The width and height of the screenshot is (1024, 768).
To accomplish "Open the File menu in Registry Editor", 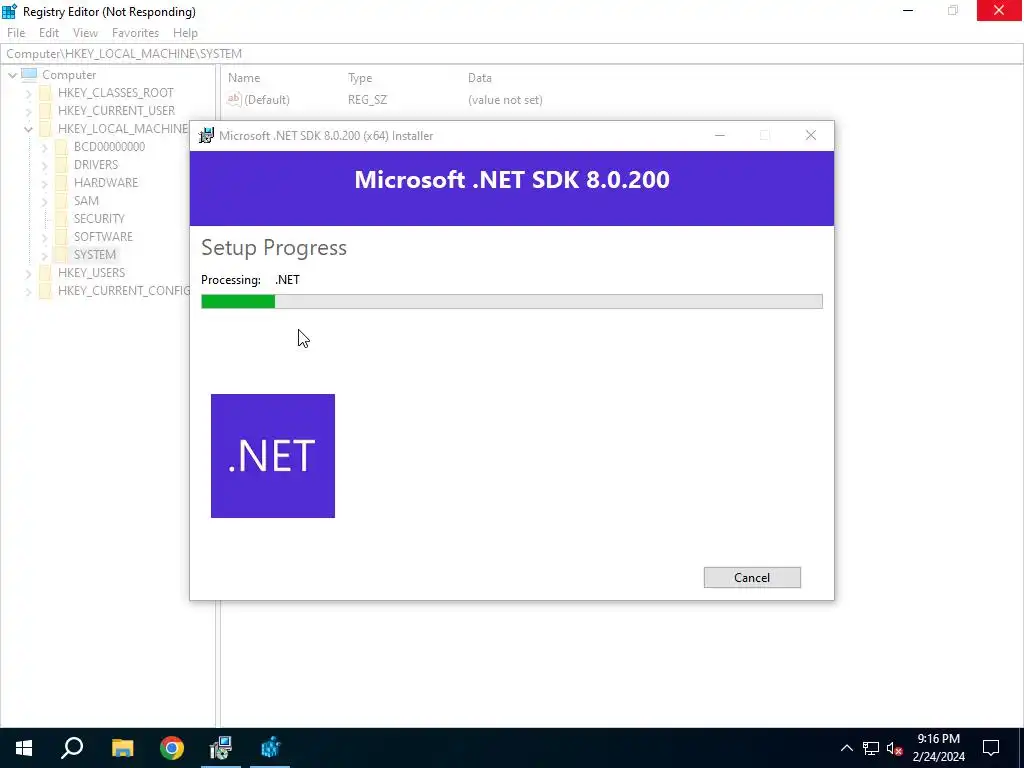I will pyautogui.click(x=16, y=33).
